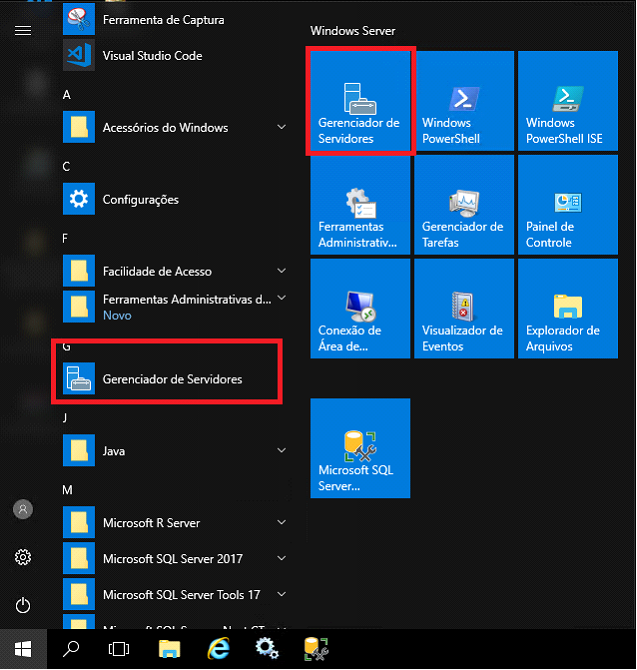
Task: Click the Windows Server group title
Action: point(352,31)
